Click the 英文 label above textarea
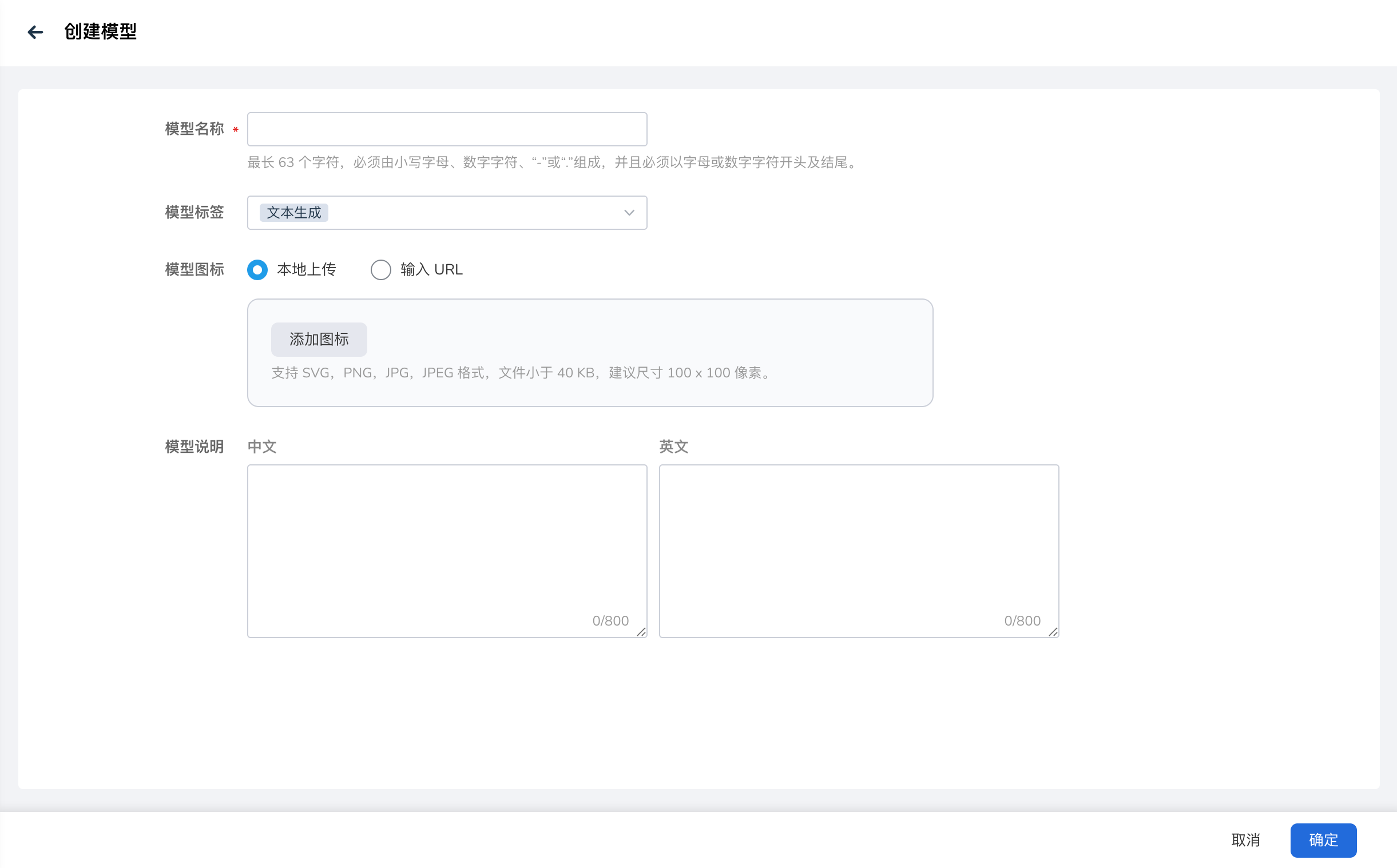 674,447
